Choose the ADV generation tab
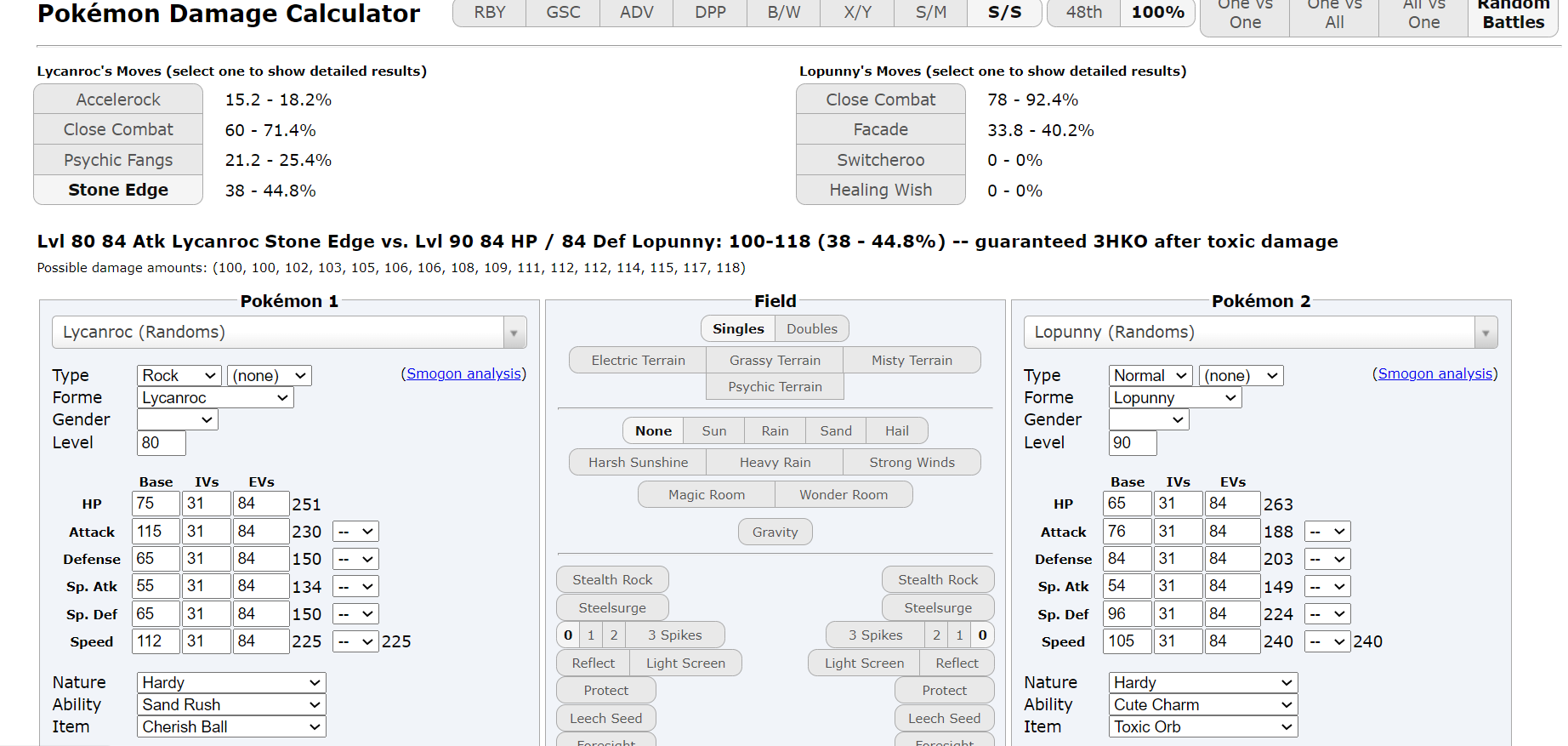This screenshot has height=746, width=1568. [636, 13]
